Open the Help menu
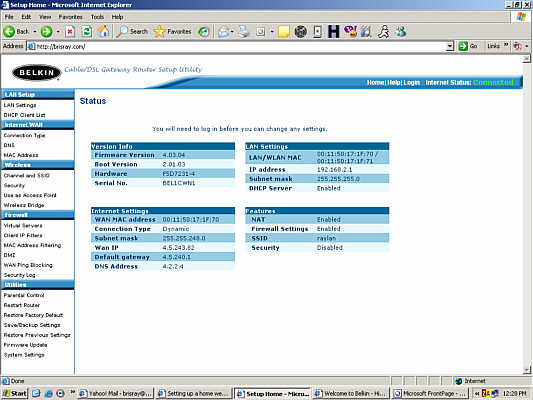 click(117, 17)
